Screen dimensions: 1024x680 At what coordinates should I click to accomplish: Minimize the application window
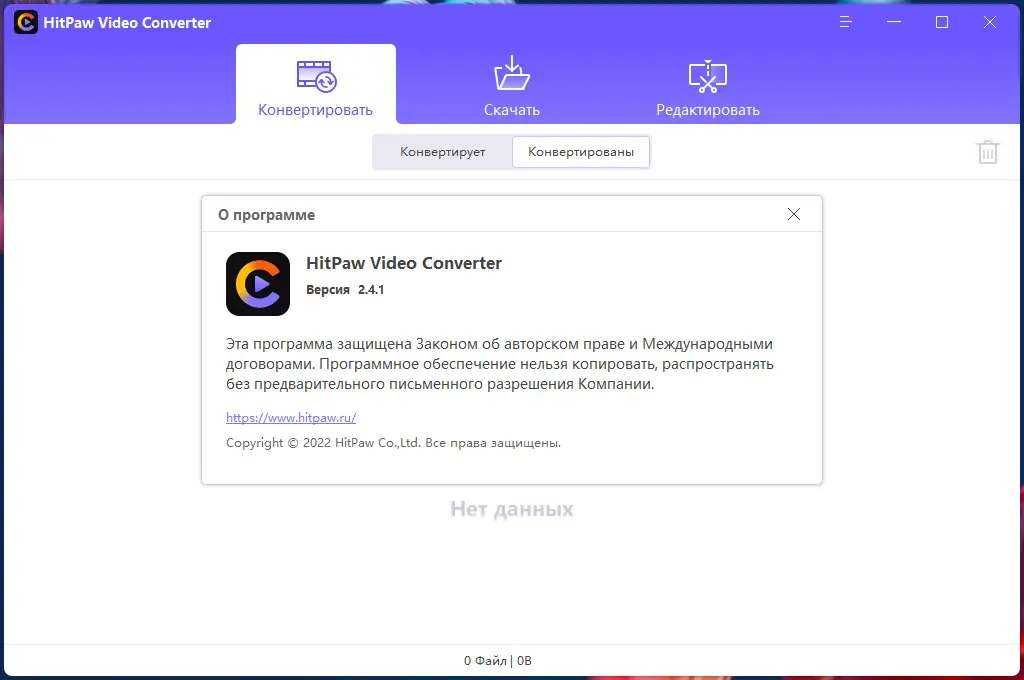[x=893, y=21]
